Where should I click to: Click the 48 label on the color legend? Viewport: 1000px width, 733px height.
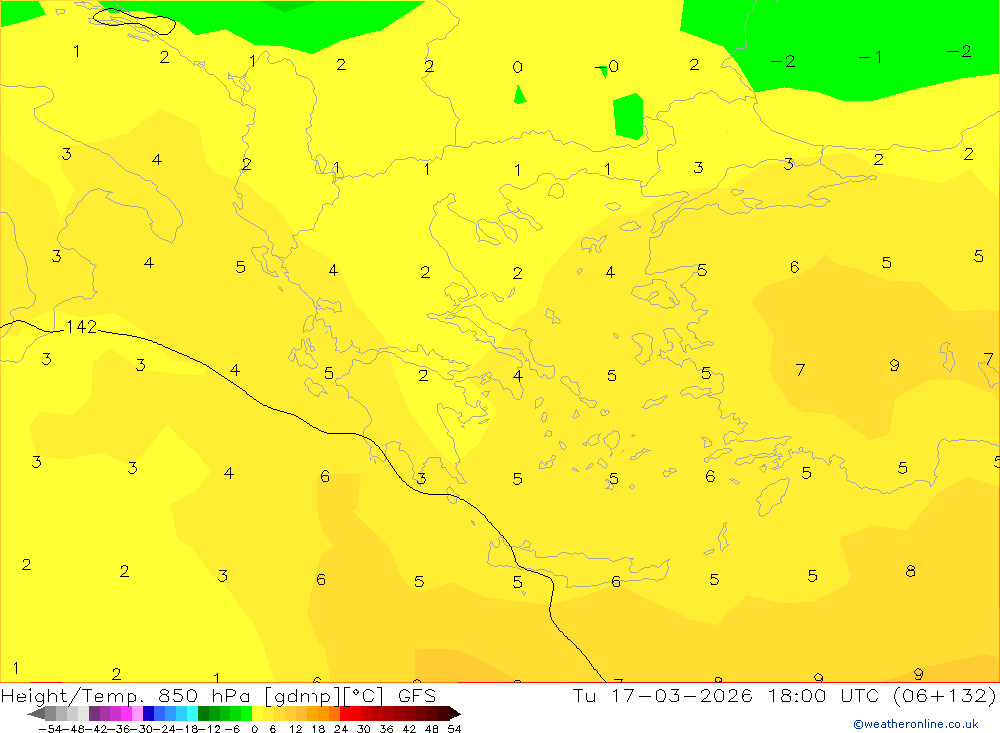click(432, 729)
